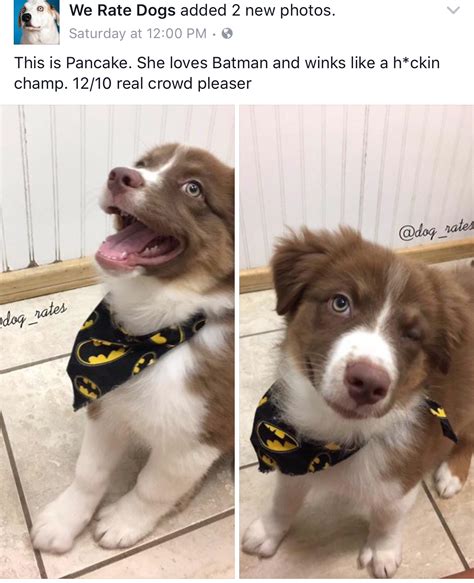The image size is (474, 583).
Task: Click the globe public privacy icon
Action: pos(227,34)
